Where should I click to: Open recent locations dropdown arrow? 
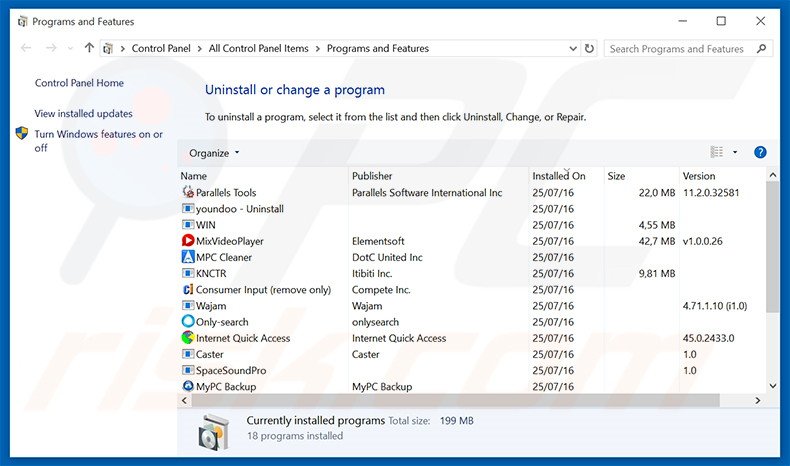(x=70, y=48)
